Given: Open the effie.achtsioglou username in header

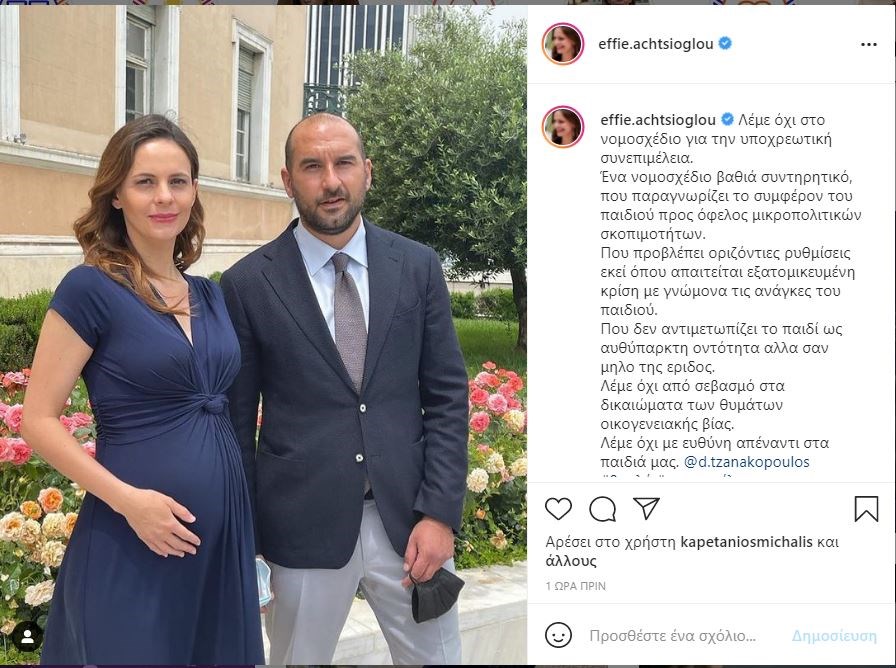Looking at the screenshot, I should click(x=655, y=43).
